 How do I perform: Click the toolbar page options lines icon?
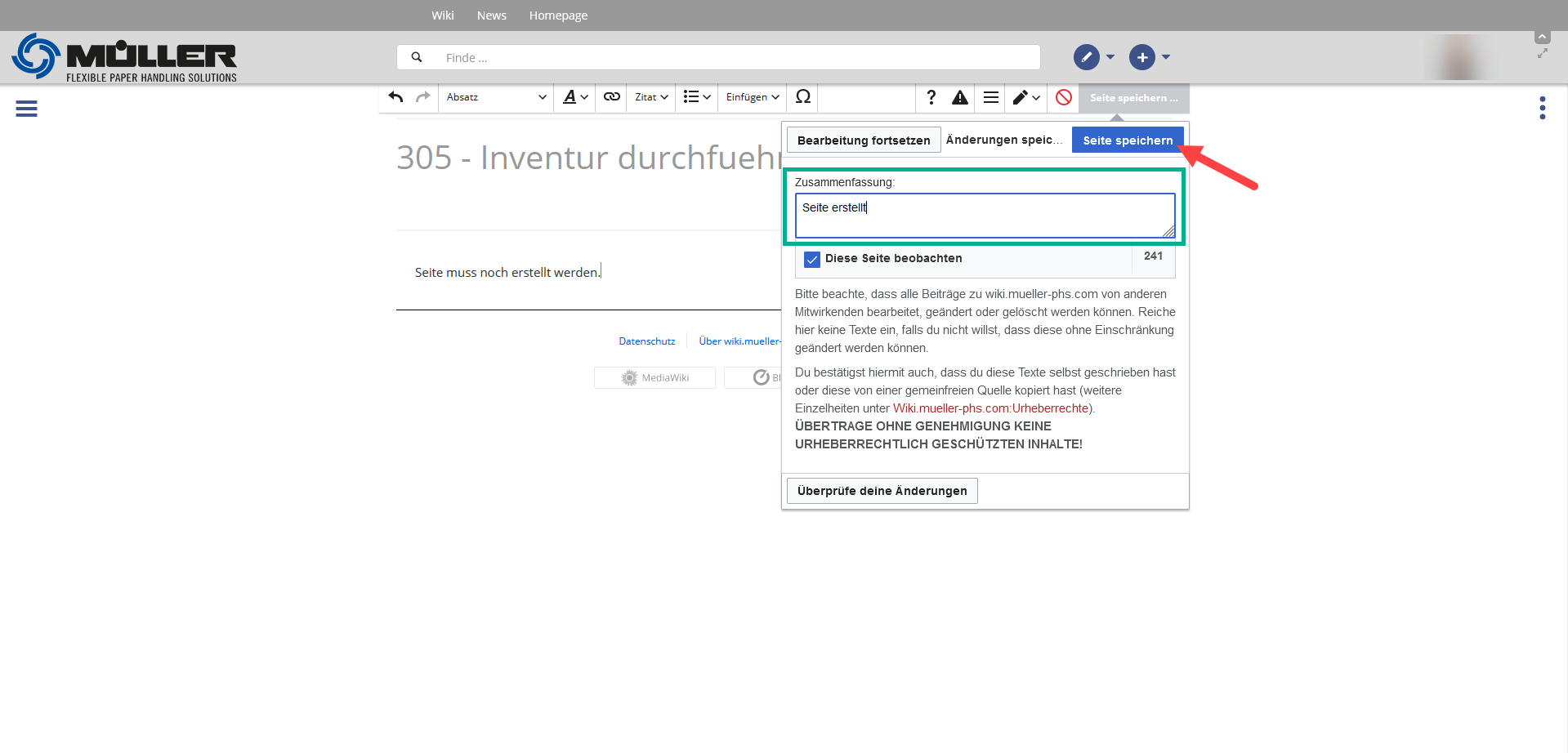tap(990, 97)
